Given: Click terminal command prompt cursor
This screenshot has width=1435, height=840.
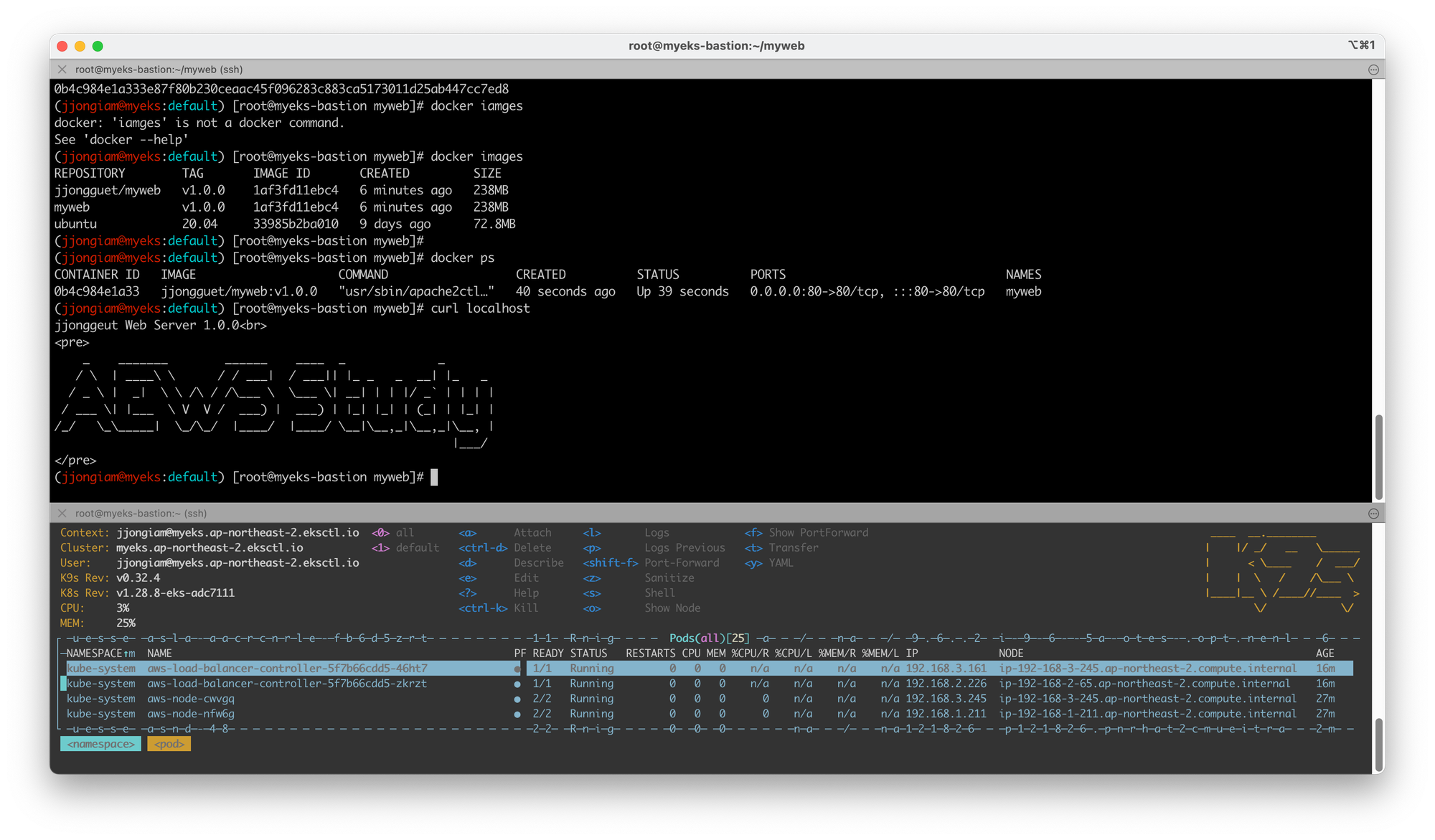Looking at the screenshot, I should [434, 478].
